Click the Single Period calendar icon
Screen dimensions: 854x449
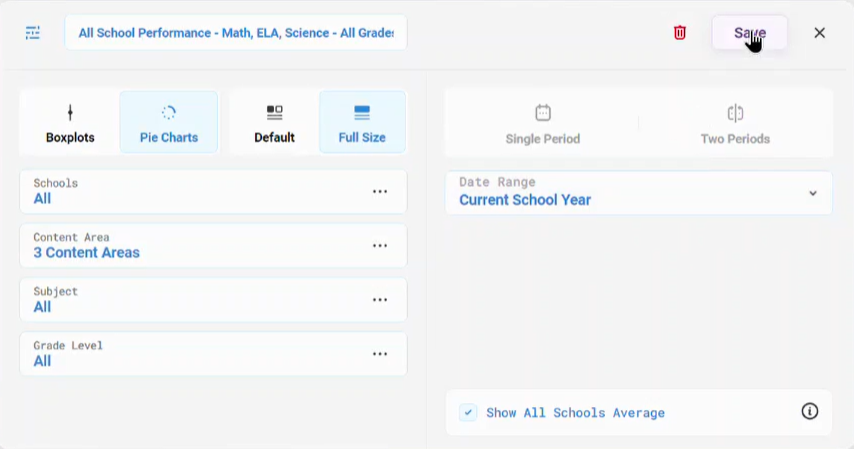(x=543, y=113)
